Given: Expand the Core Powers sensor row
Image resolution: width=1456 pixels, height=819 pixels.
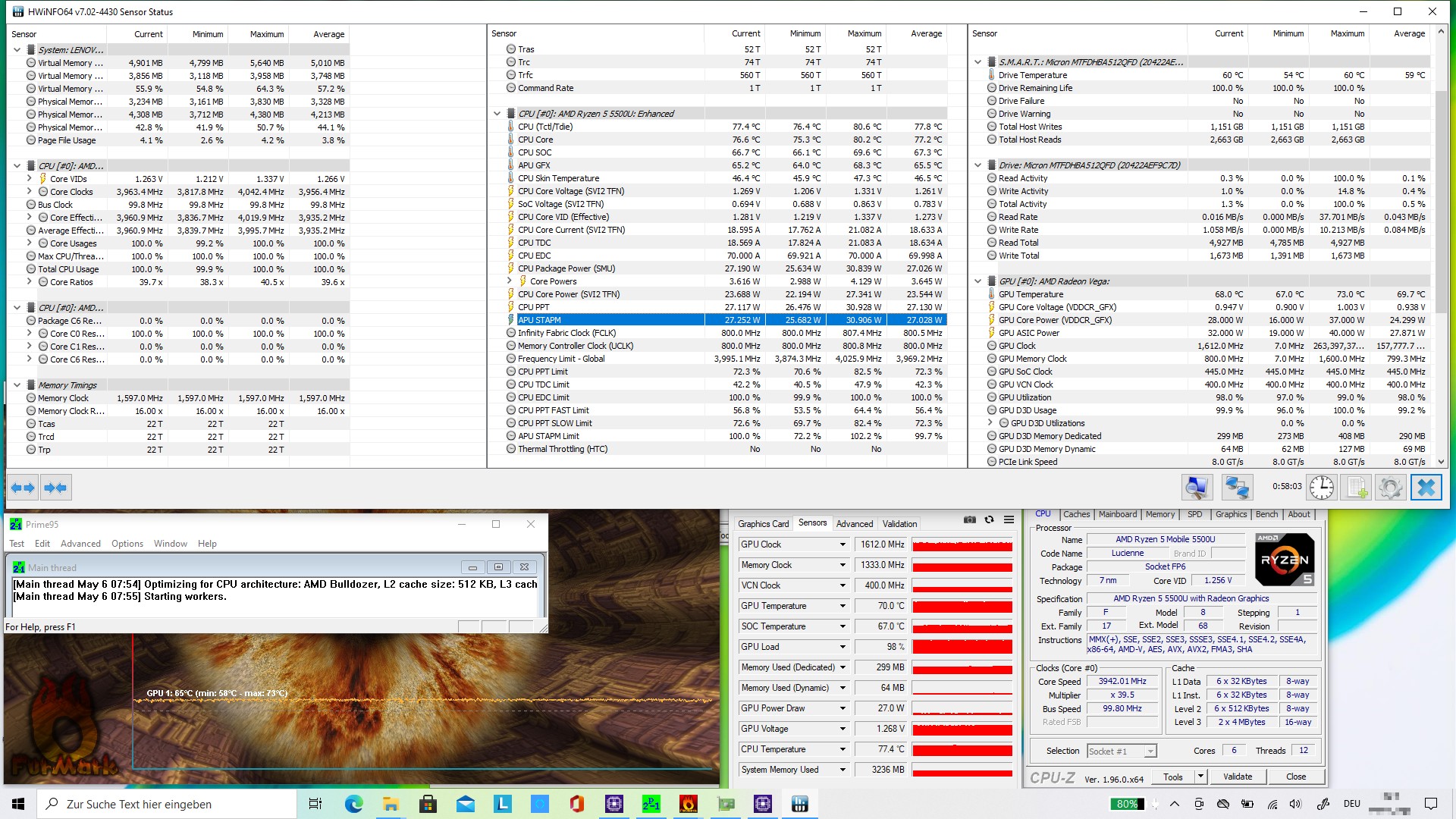Looking at the screenshot, I should (510, 281).
